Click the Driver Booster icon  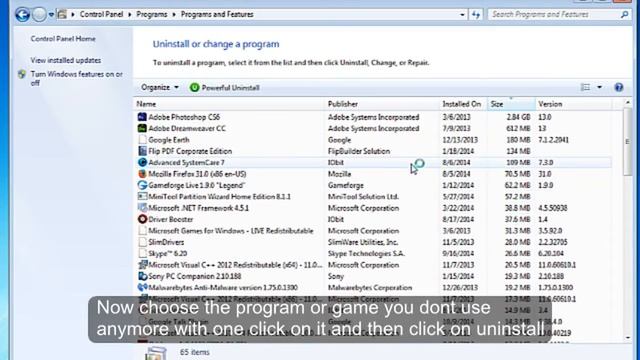[x=142, y=219]
